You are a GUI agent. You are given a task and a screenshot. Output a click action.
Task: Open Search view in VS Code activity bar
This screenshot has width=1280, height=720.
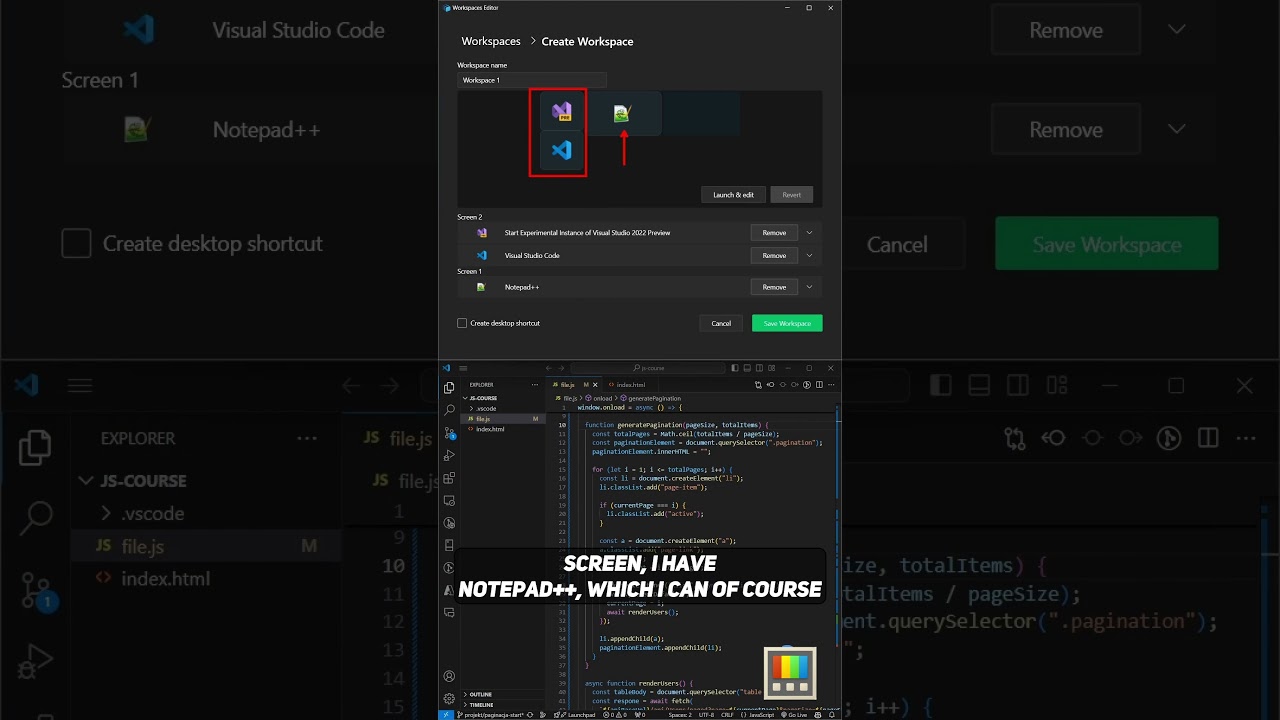(449, 410)
